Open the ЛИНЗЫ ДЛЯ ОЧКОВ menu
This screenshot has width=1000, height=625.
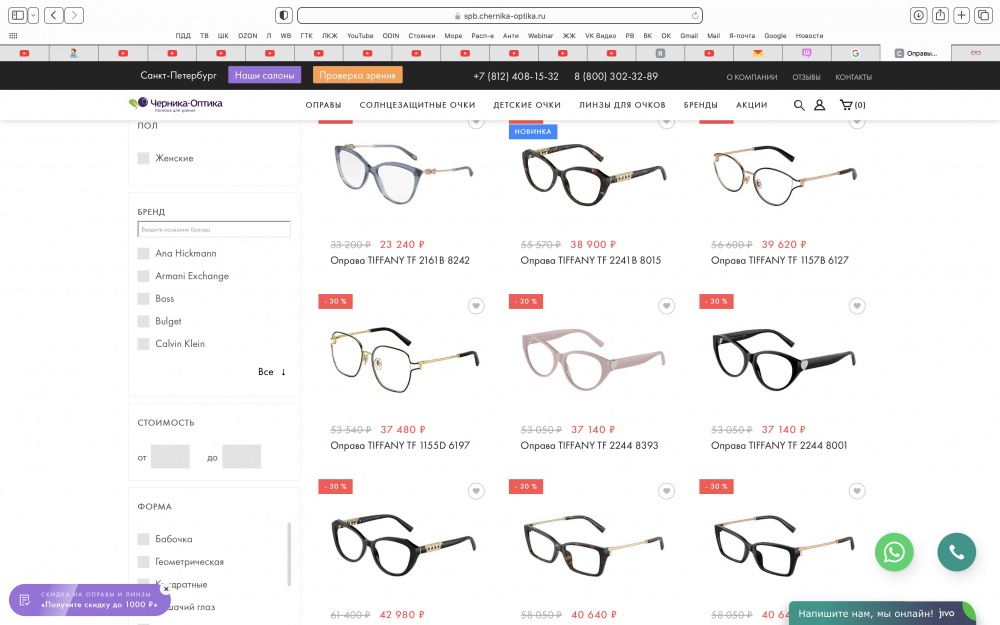(622, 105)
